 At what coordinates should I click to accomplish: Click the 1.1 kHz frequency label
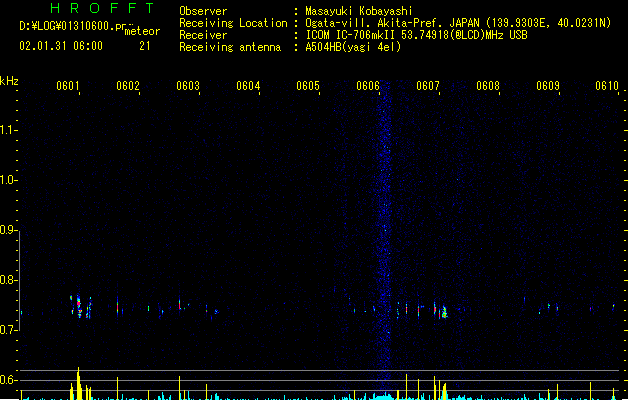coord(8,130)
